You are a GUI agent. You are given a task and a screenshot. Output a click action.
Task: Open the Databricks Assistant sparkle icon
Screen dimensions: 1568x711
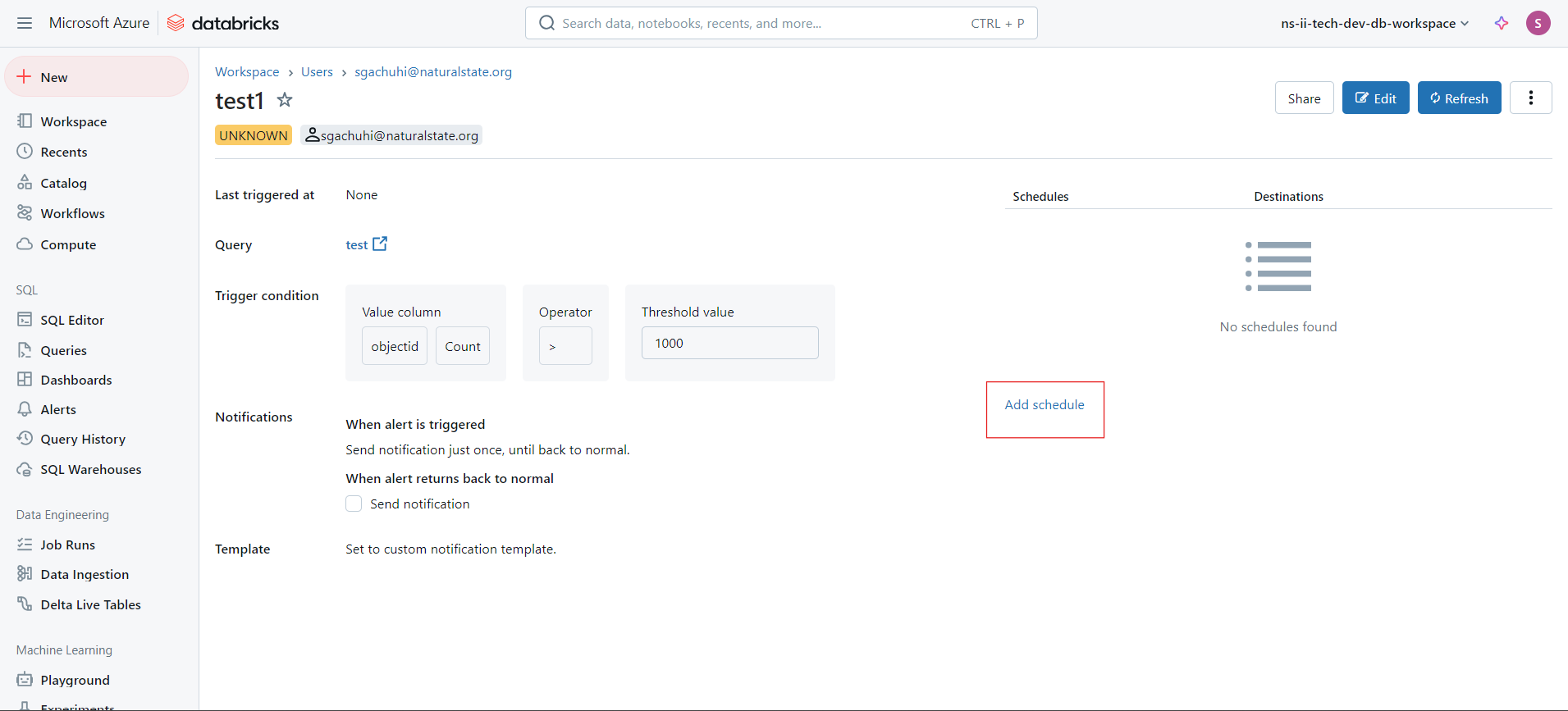click(1502, 23)
